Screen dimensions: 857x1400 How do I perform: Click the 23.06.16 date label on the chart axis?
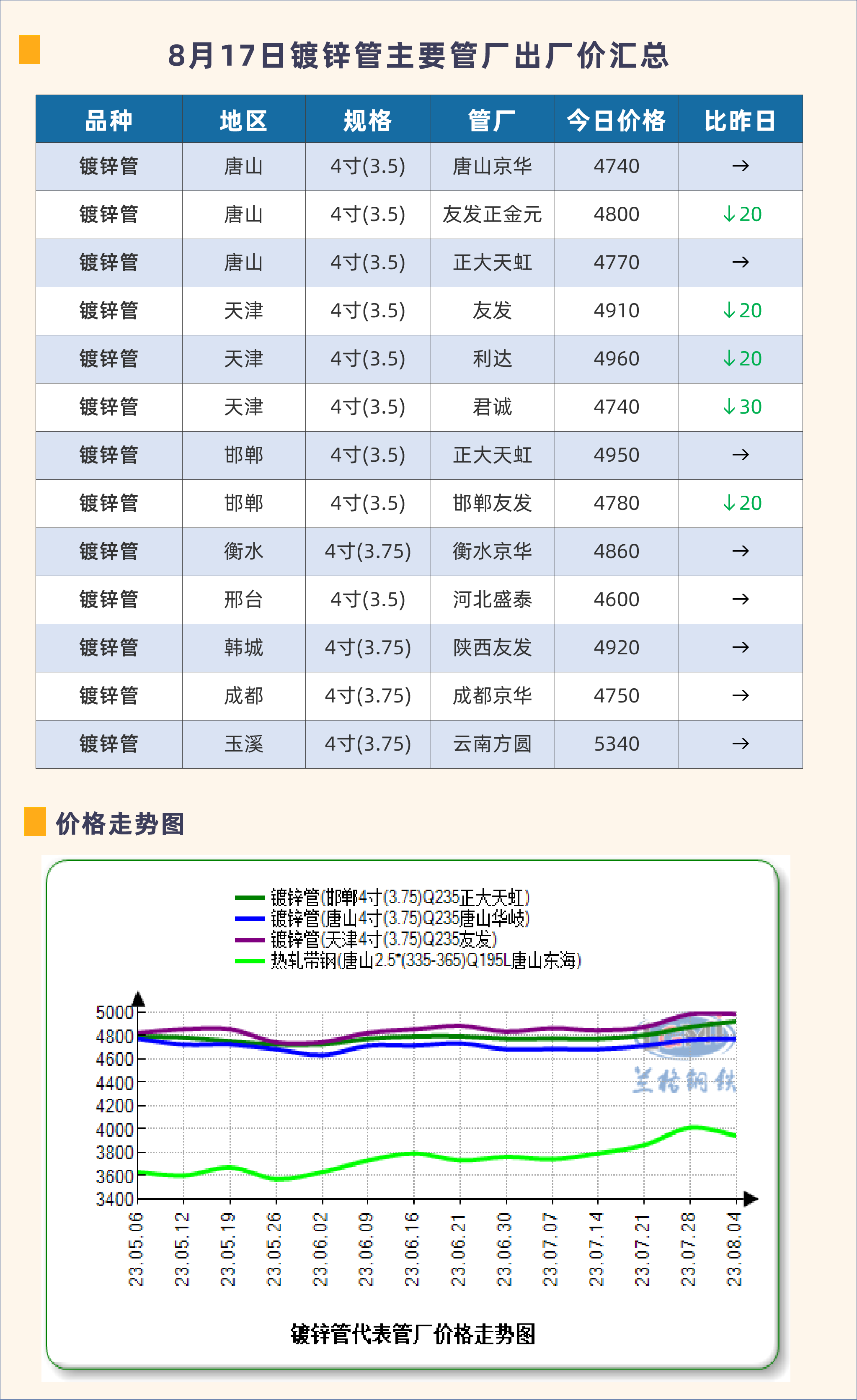click(412, 1249)
